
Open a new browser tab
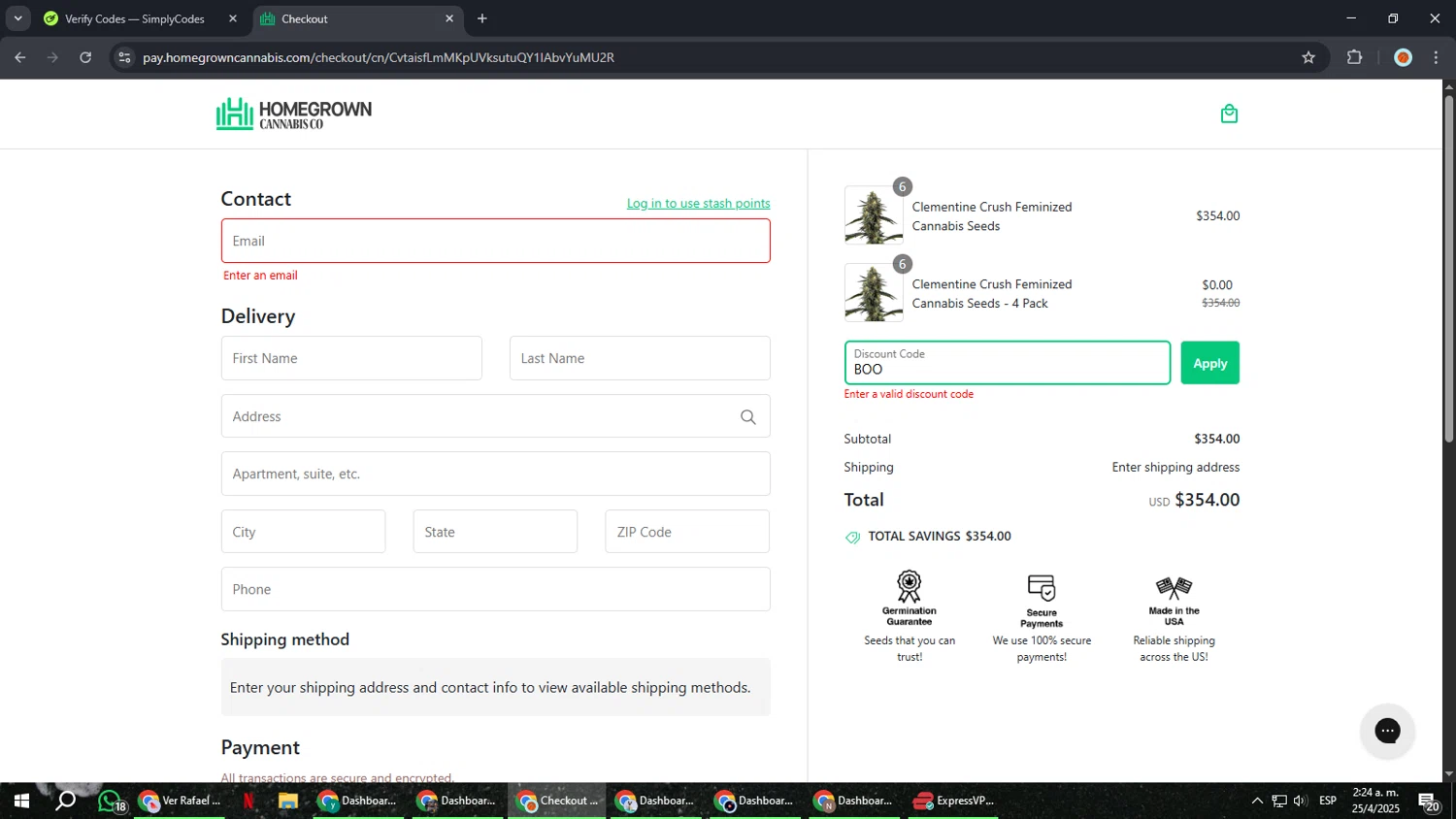[482, 18]
